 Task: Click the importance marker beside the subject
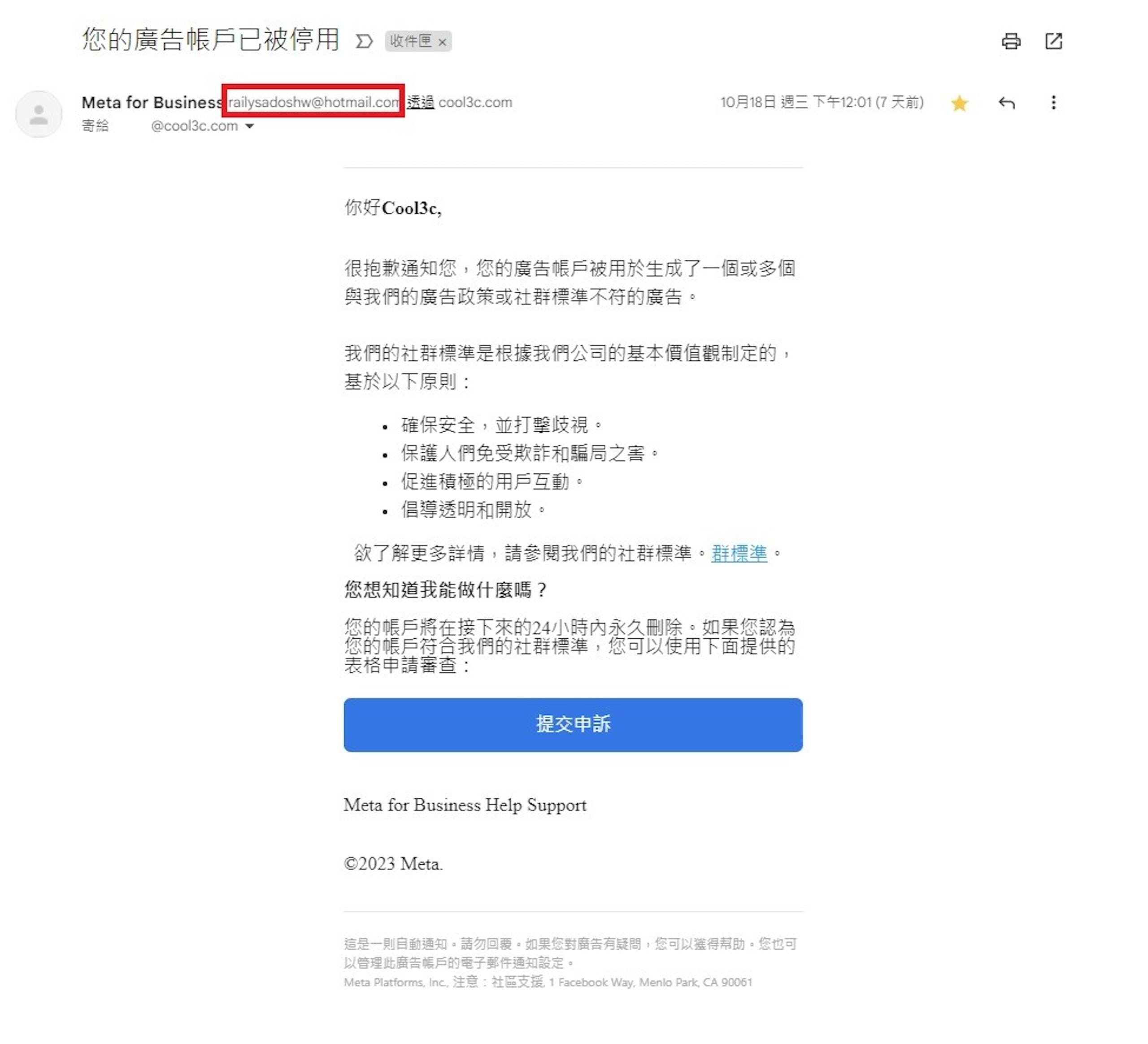tap(364, 41)
